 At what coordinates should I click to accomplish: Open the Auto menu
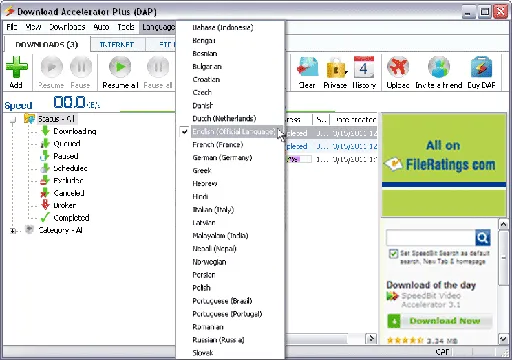101,27
